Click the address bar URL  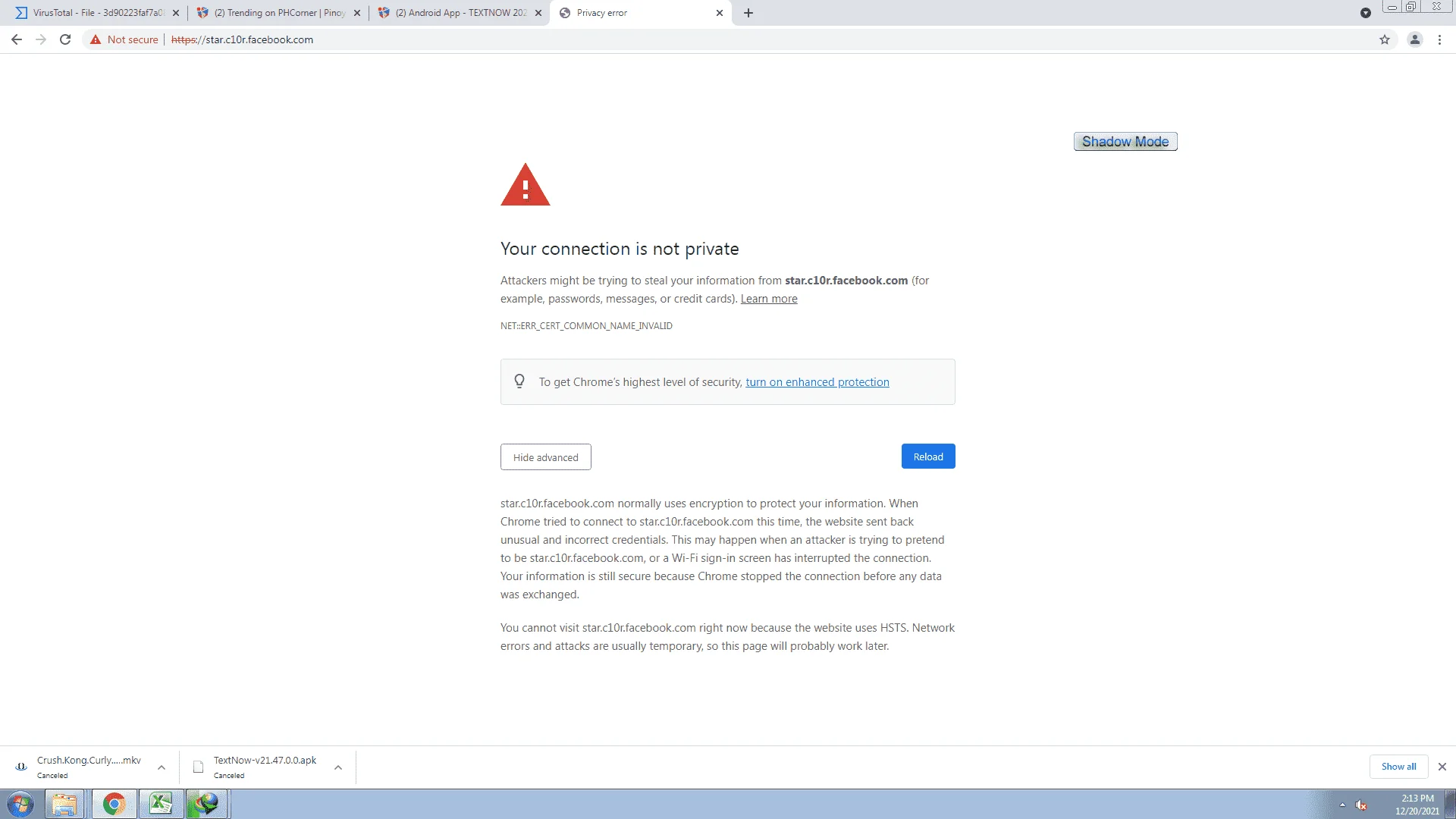coord(242,39)
